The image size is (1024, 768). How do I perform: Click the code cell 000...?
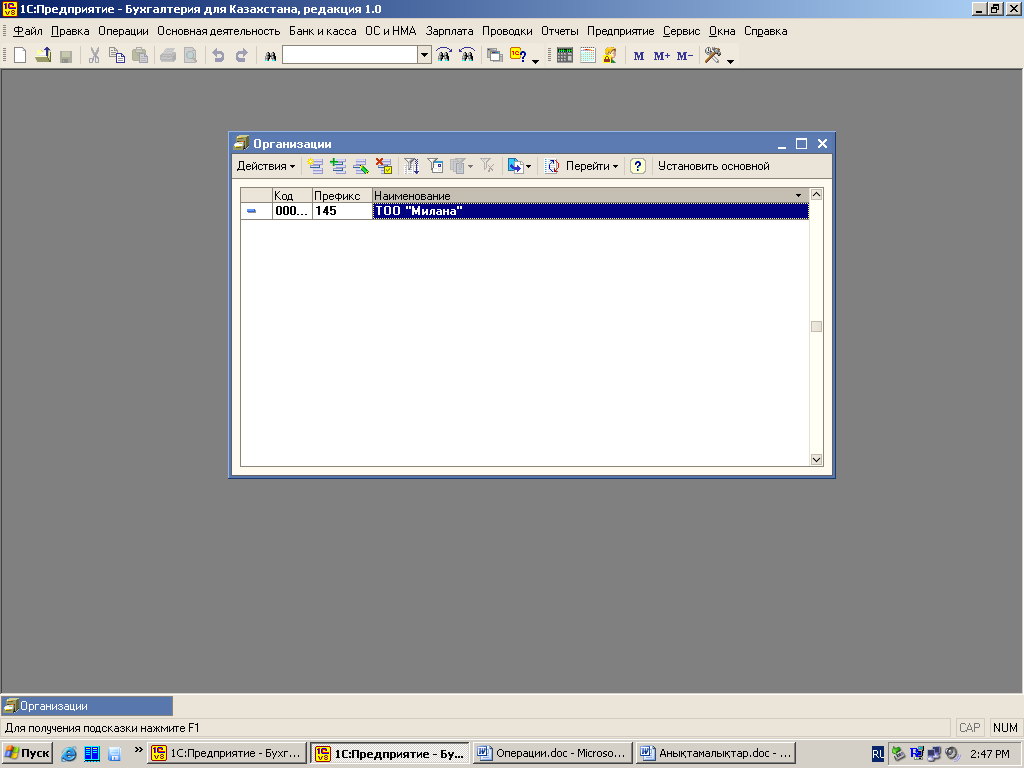[x=292, y=211]
